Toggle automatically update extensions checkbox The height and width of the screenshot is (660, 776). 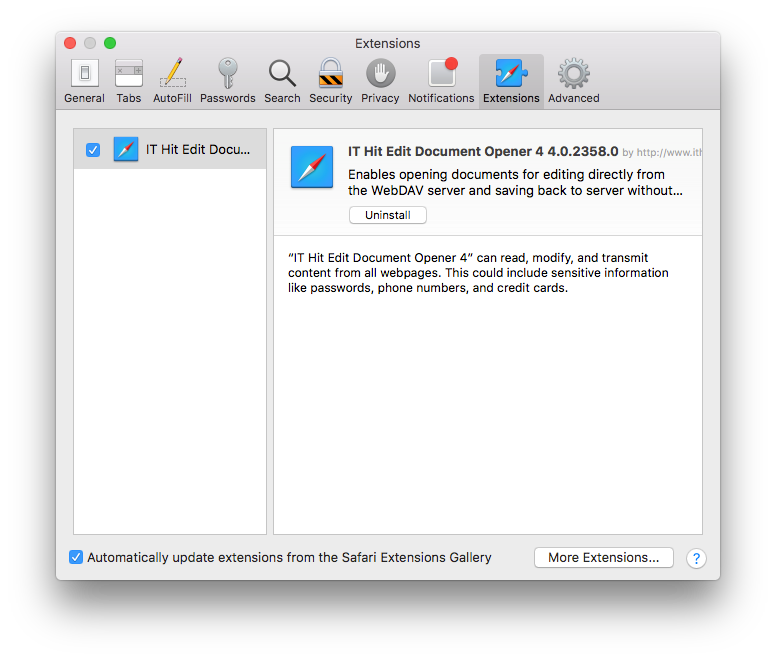pos(76,557)
